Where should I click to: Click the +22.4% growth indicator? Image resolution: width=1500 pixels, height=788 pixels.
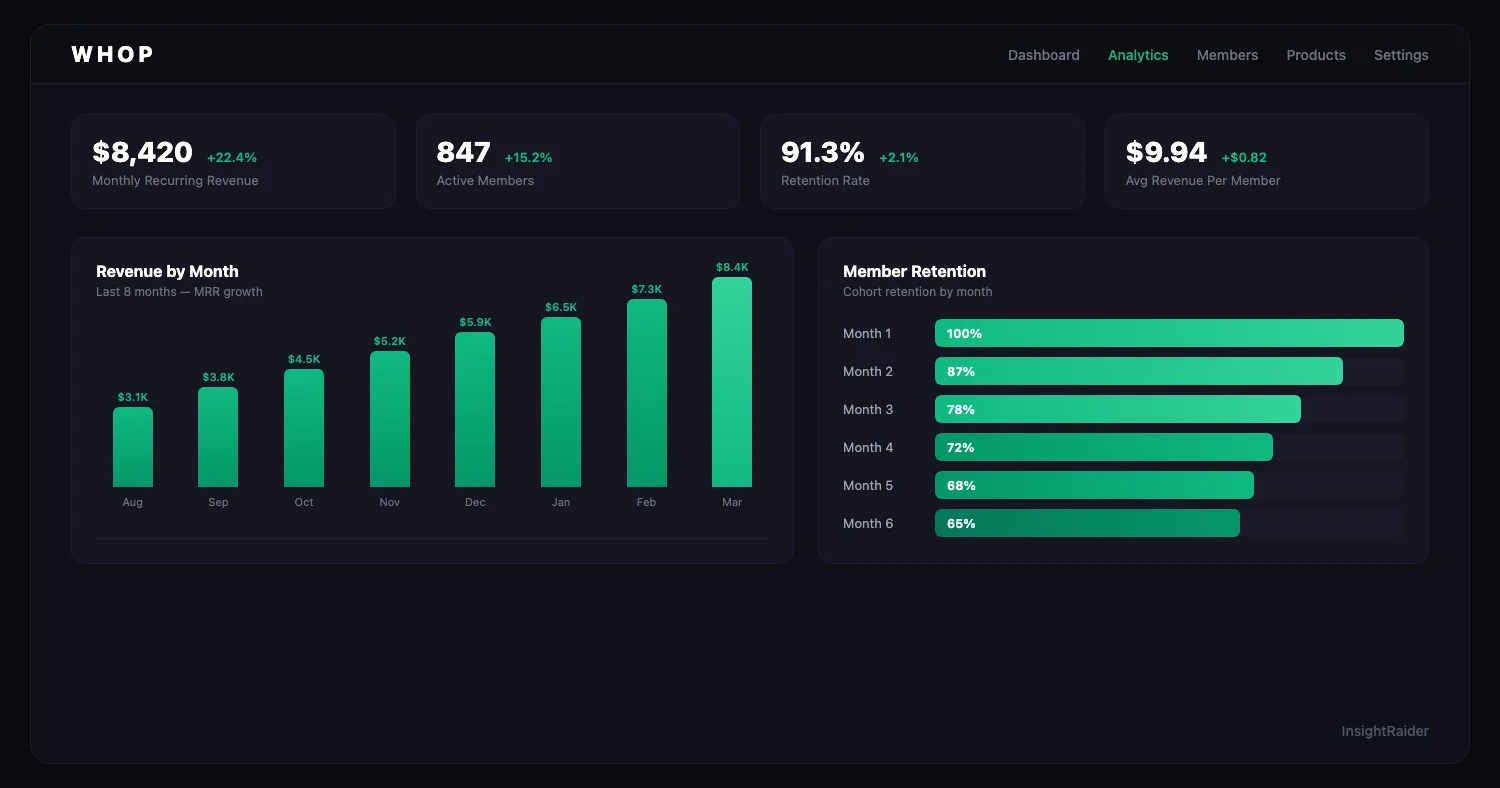click(232, 157)
